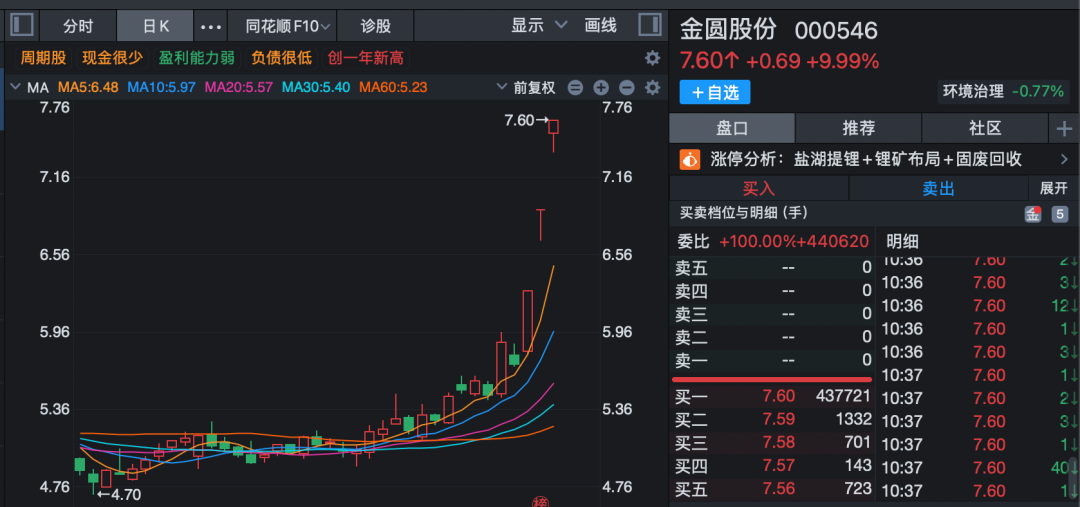
Task: Click the plus circle zoom-in icon on chart
Action: click(x=601, y=88)
